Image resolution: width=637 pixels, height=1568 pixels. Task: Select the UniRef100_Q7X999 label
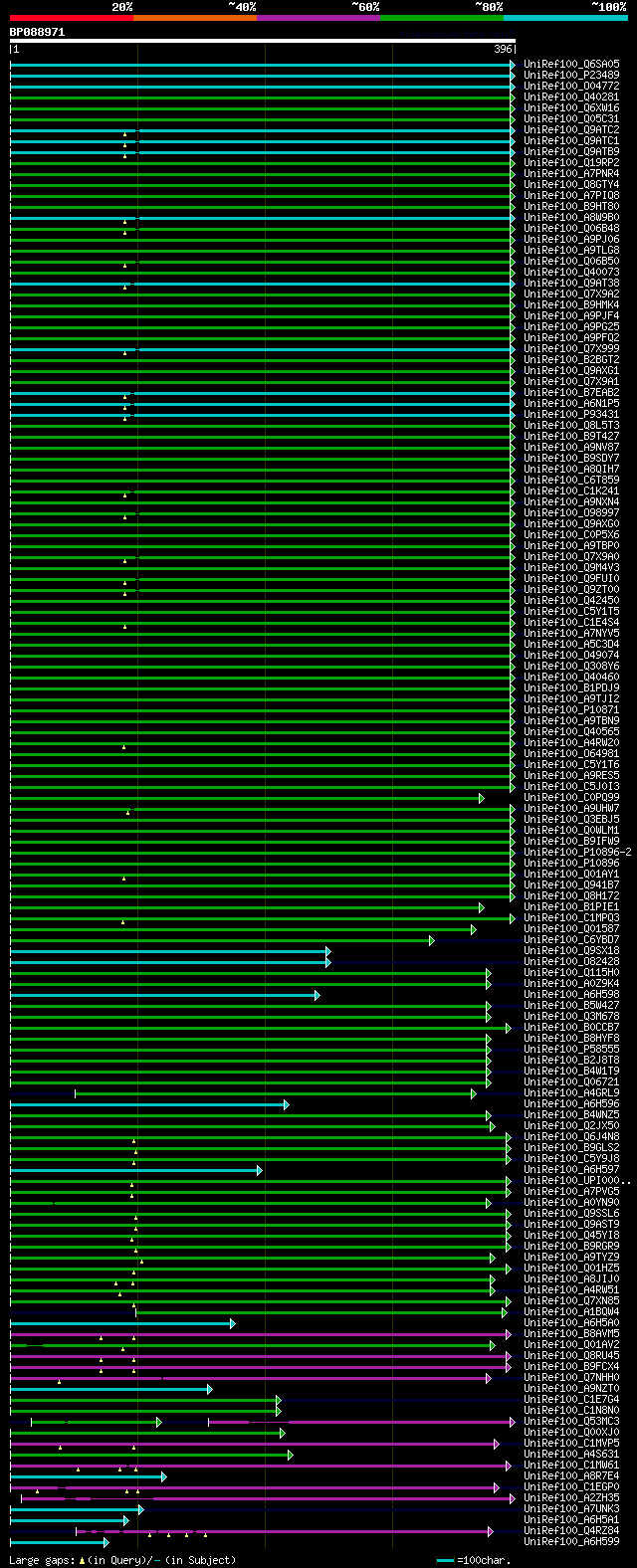pyautogui.click(x=571, y=349)
